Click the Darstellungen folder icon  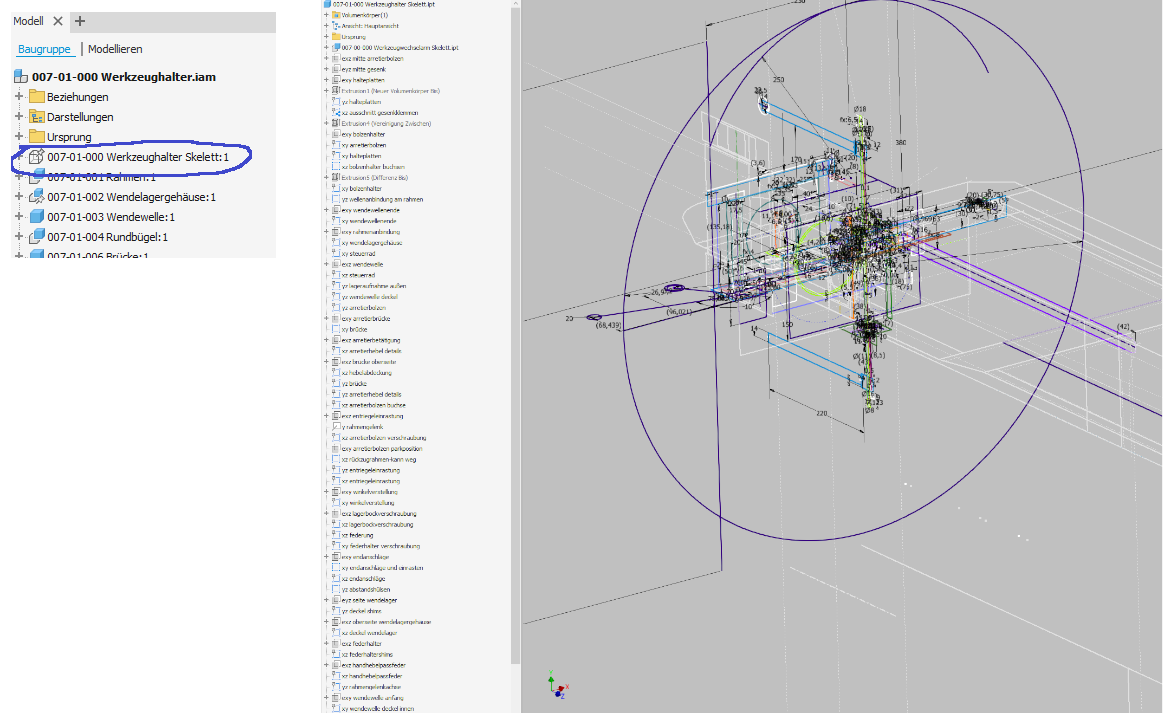coord(37,116)
